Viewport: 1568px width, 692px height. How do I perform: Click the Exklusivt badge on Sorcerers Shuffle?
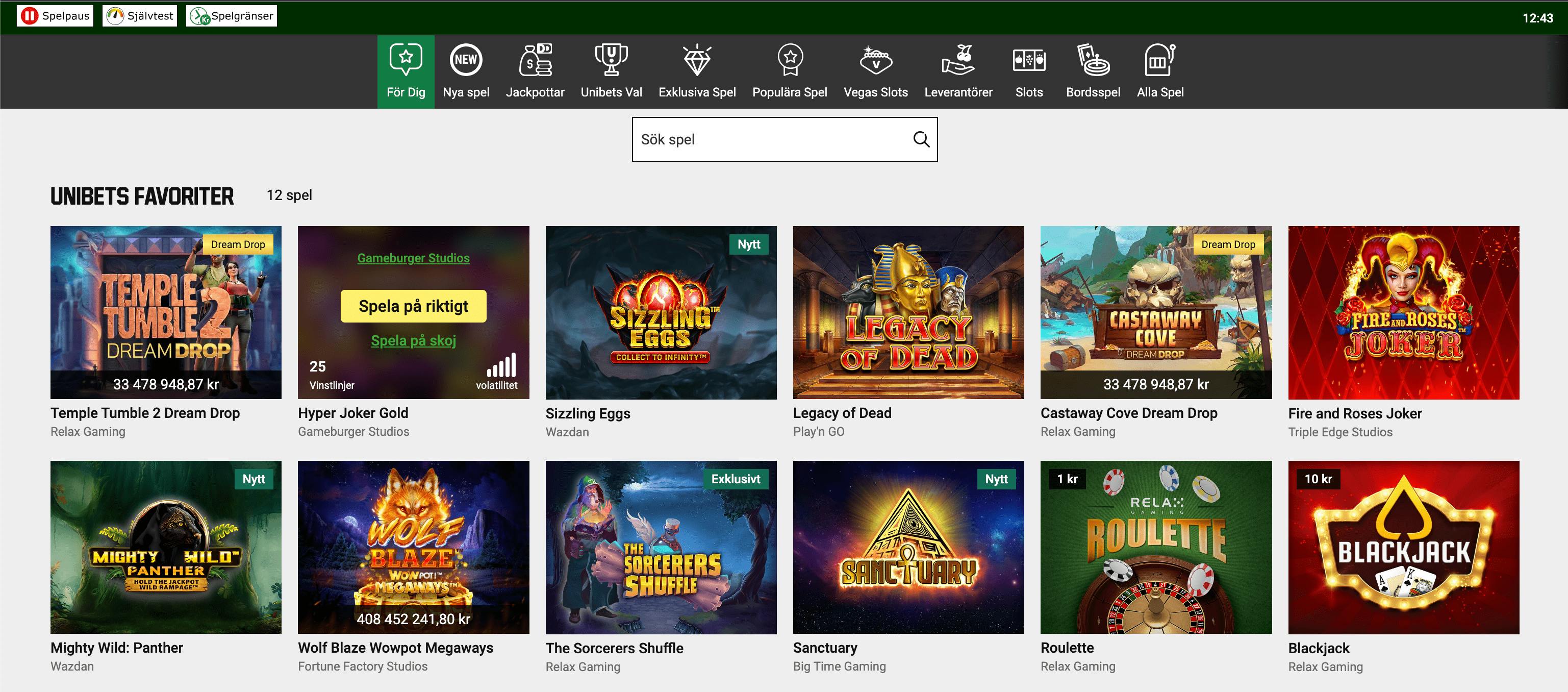[736, 479]
